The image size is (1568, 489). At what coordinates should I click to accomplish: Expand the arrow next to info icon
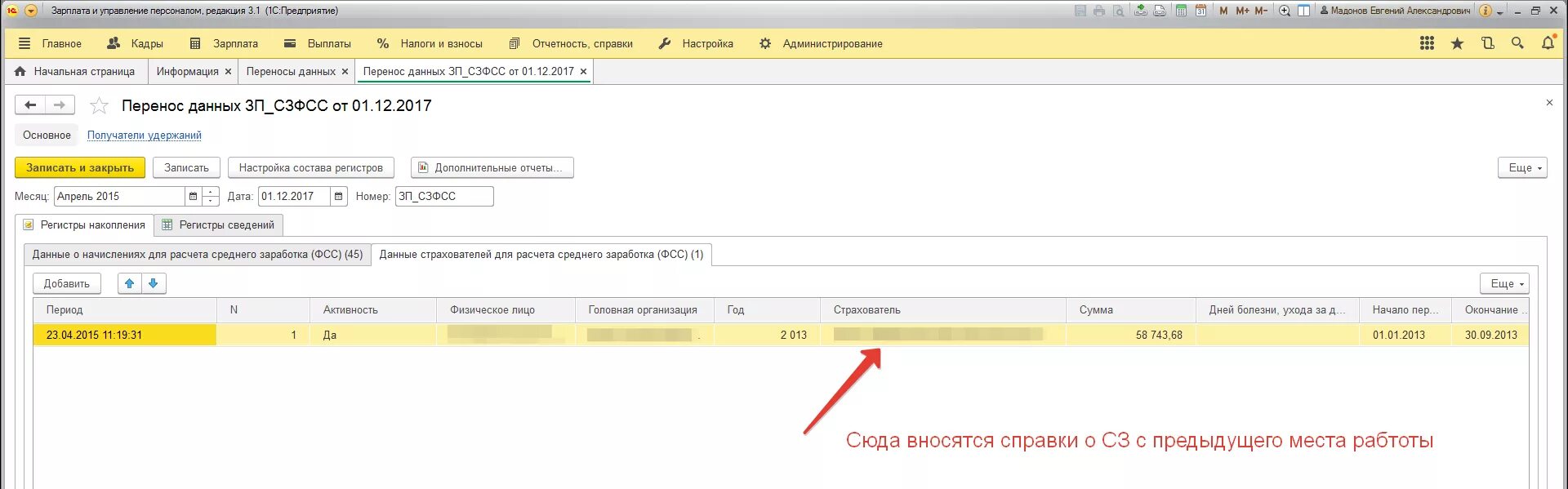pos(1500,11)
